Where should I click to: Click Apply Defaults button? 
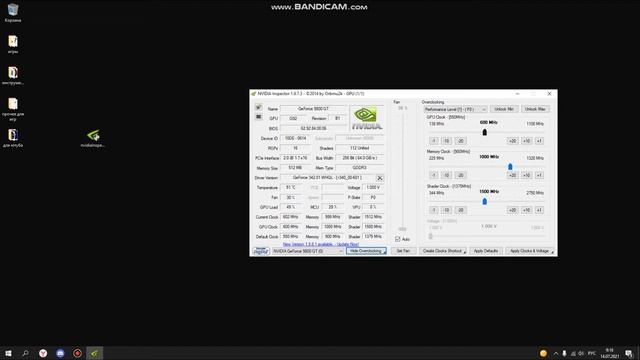(486, 251)
